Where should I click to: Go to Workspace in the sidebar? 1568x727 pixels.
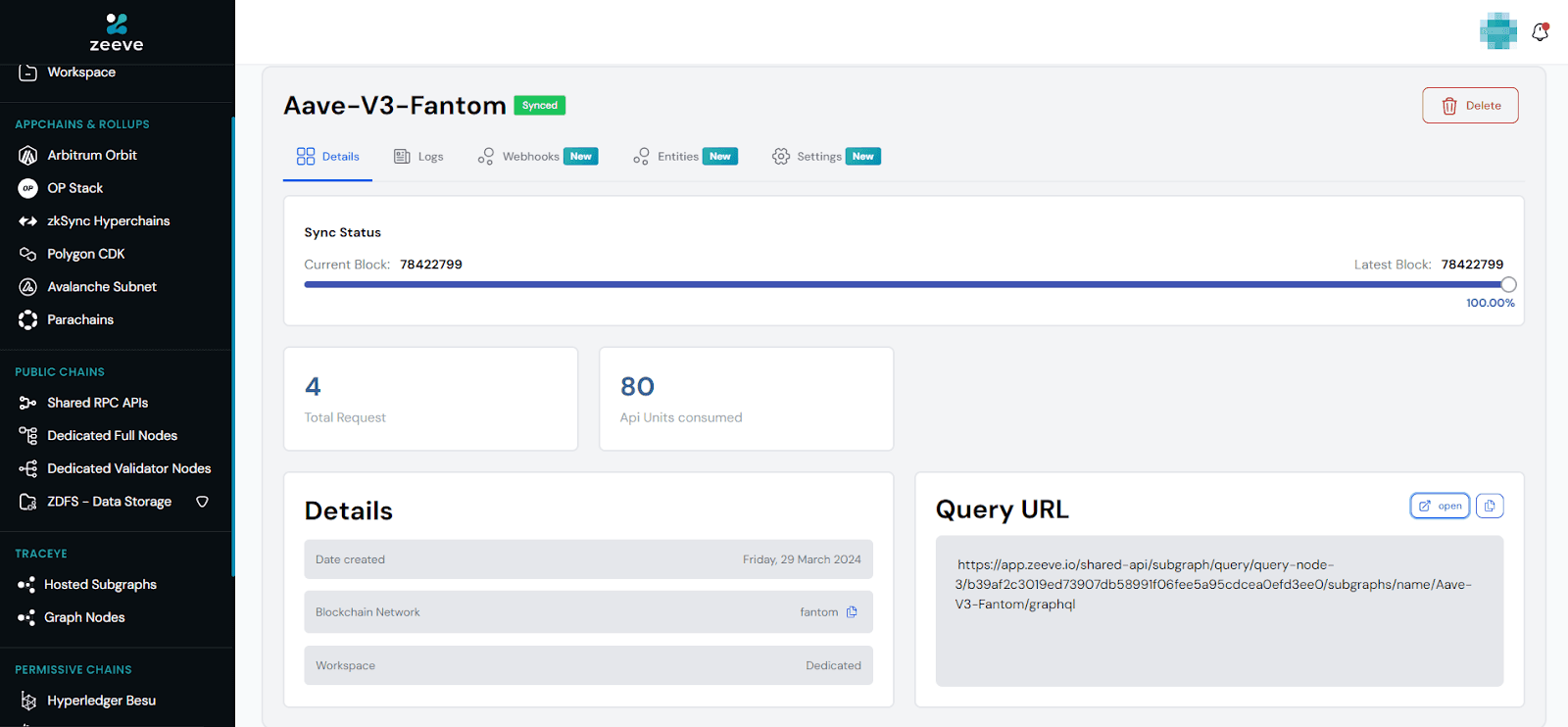(x=81, y=72)
